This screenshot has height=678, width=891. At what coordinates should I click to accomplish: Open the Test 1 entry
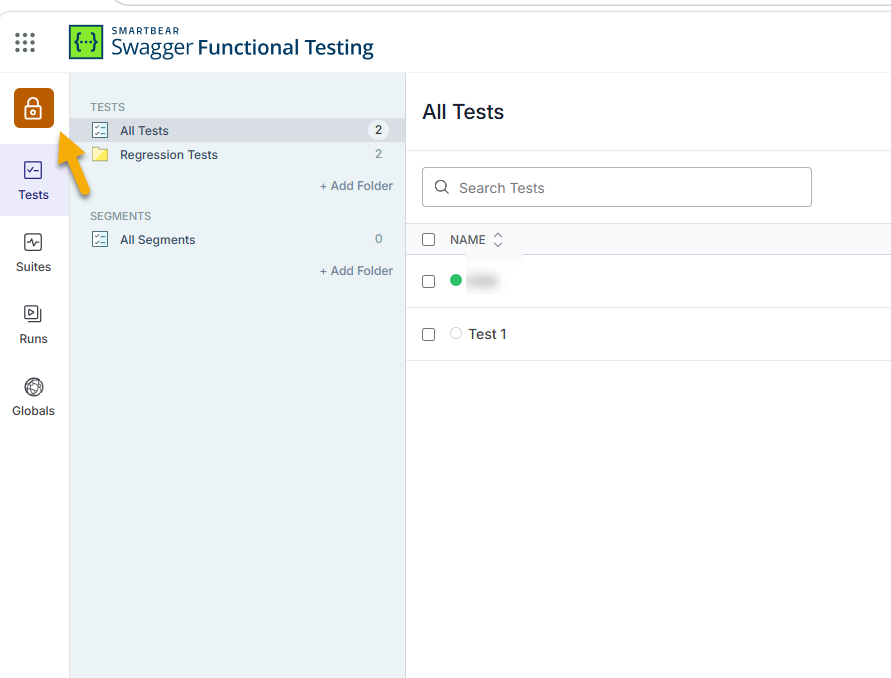coord(487,334)
